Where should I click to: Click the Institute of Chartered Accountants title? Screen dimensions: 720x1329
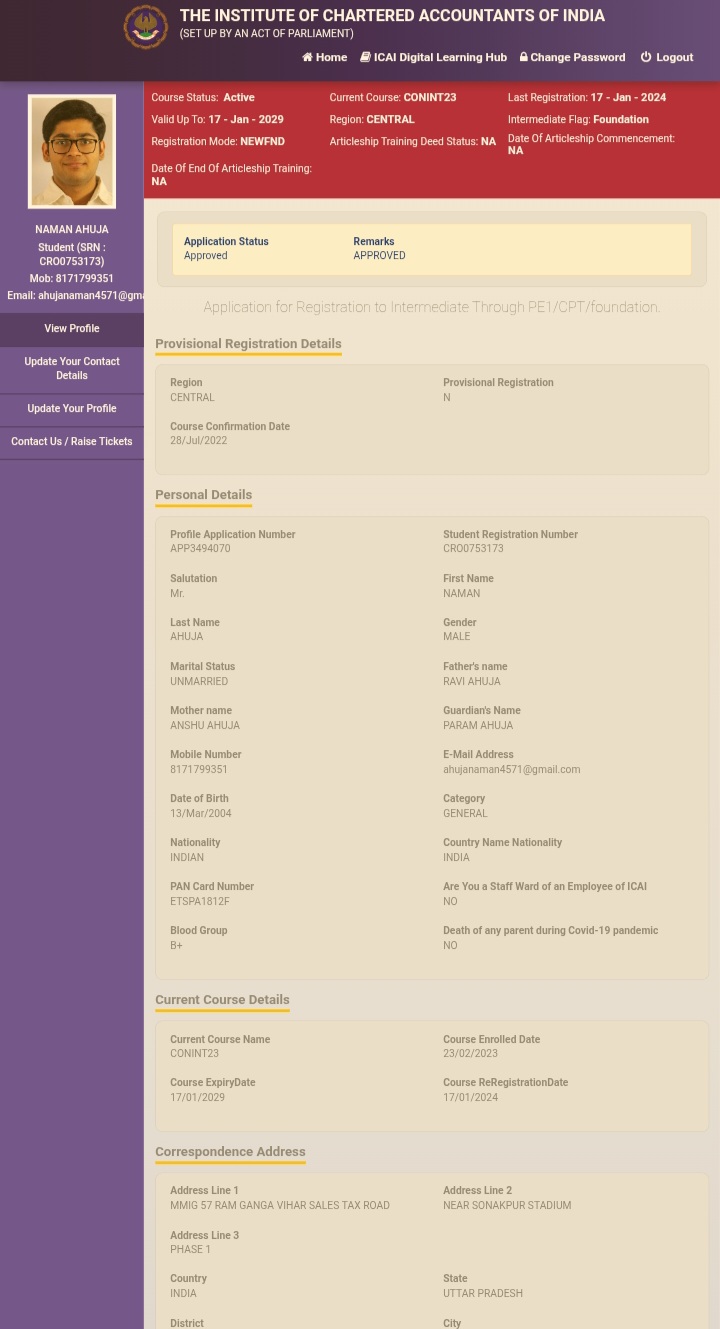pos(392,16)
